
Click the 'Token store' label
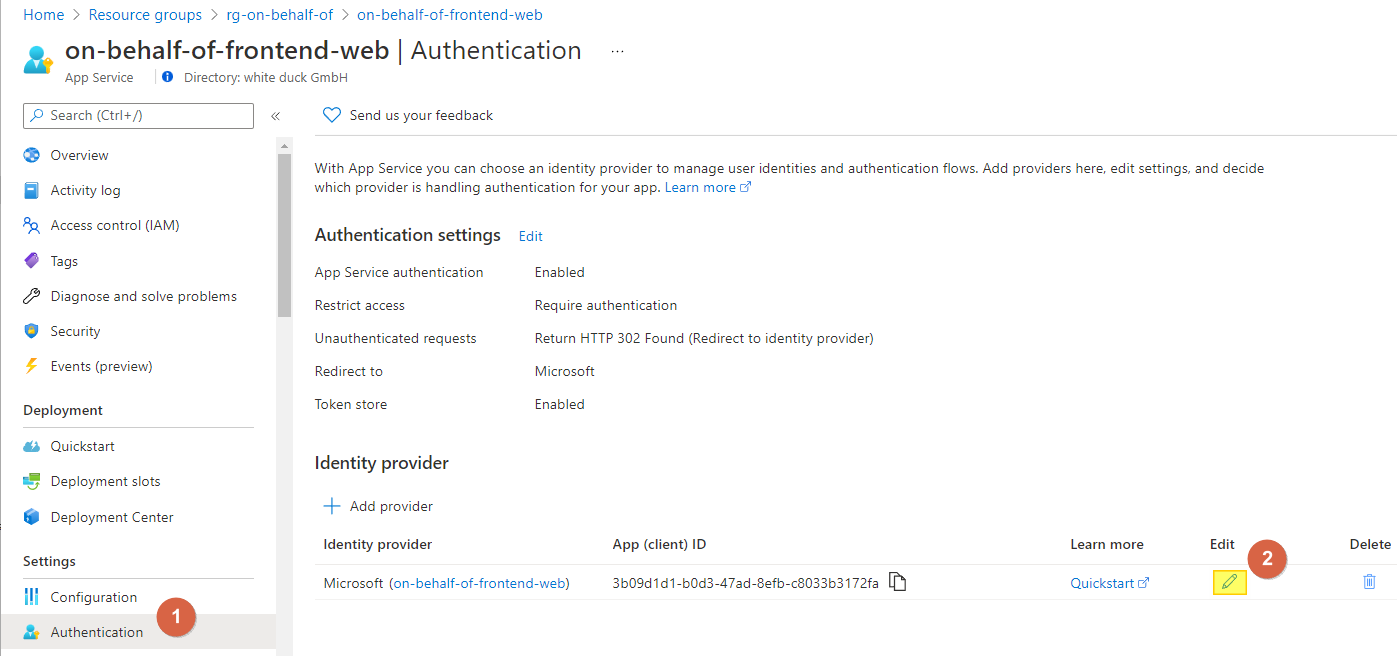(351, 404)
